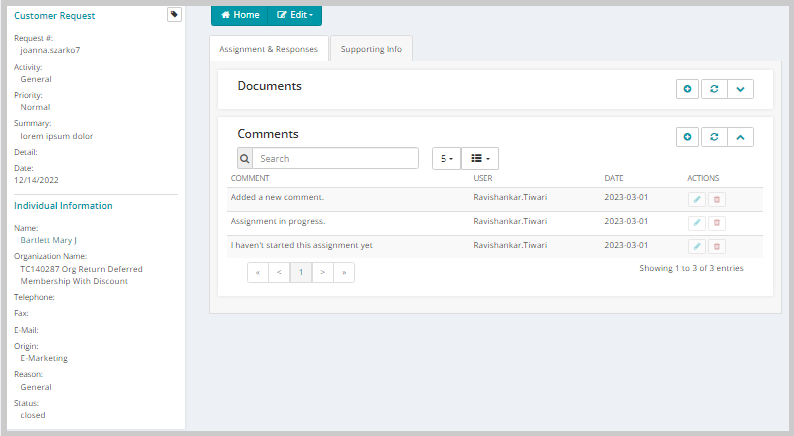Click status value closed
The height and width of the screenshot is (436, 794).
33,415
